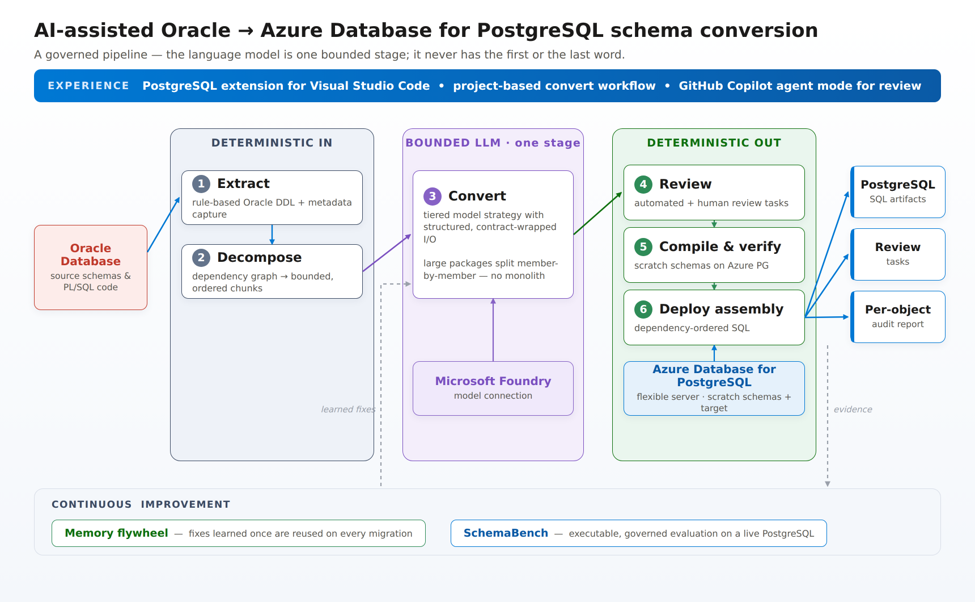Select the Decompose stage card
This screenshot has height=602, width=975.
[272, 272]
